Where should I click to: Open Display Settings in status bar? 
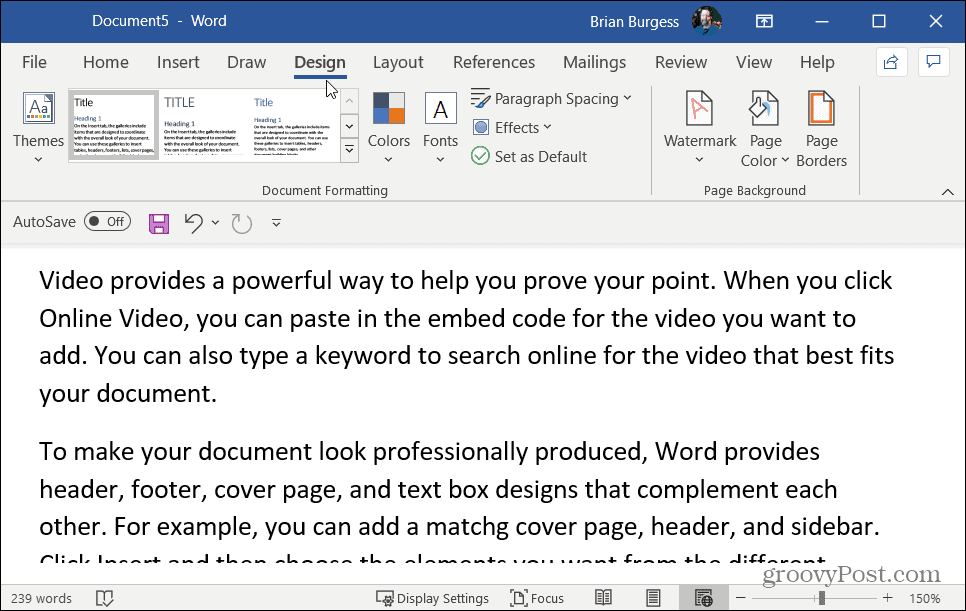click(432, 598)
